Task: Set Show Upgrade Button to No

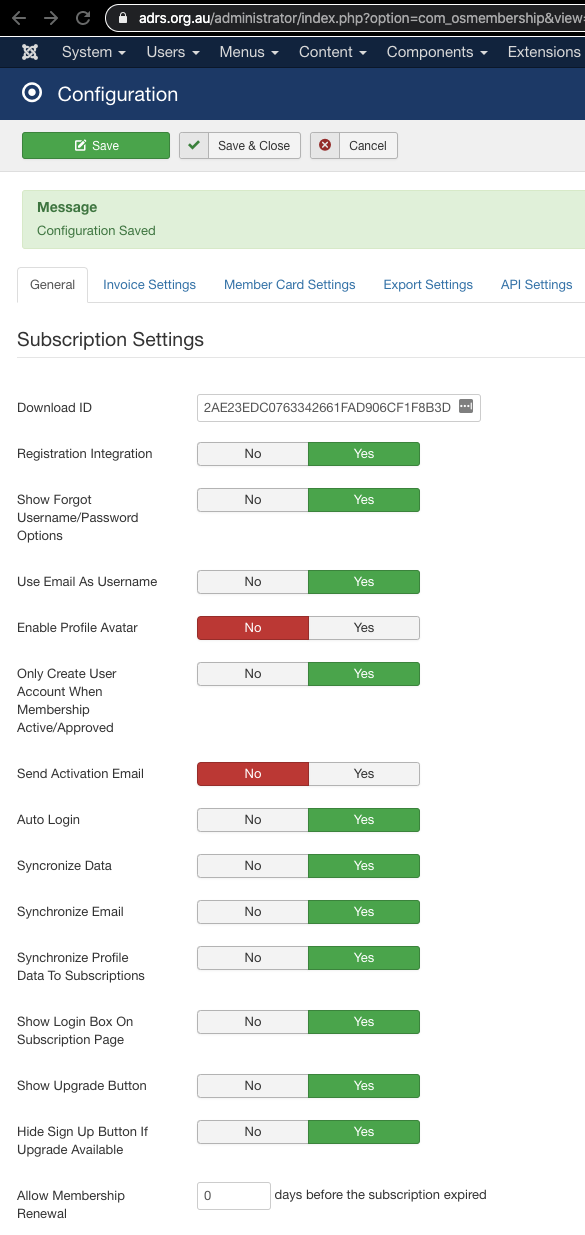Action: tap(253, 1086)
